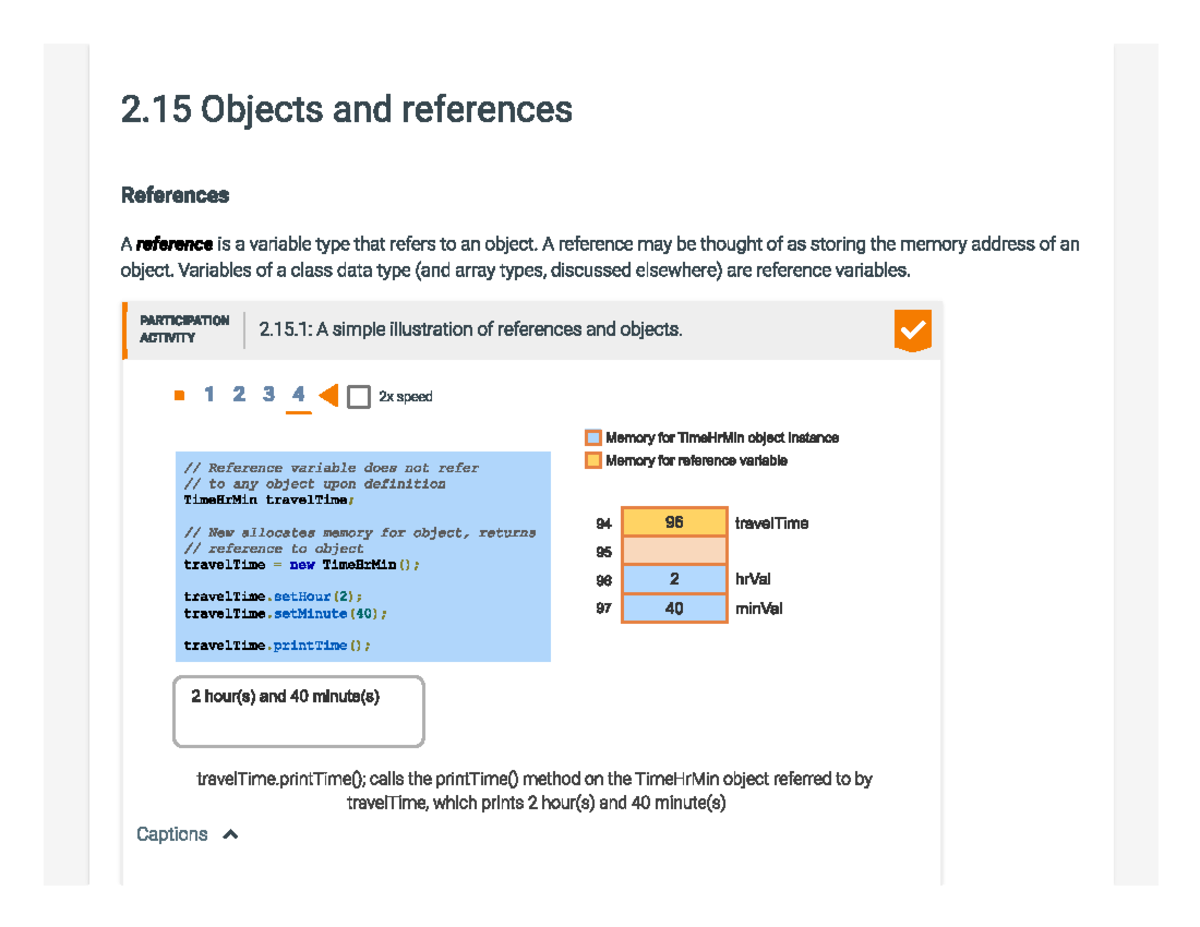Click the orange checkmark completion badge

pyautogui.click(x=911, y=330)
